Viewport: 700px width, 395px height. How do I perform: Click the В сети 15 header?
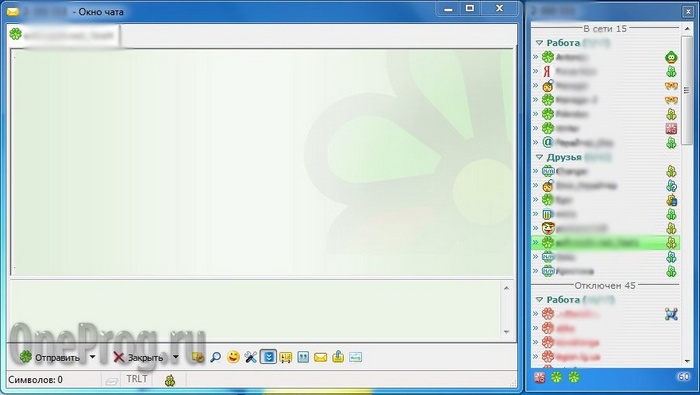click(605, 29)
